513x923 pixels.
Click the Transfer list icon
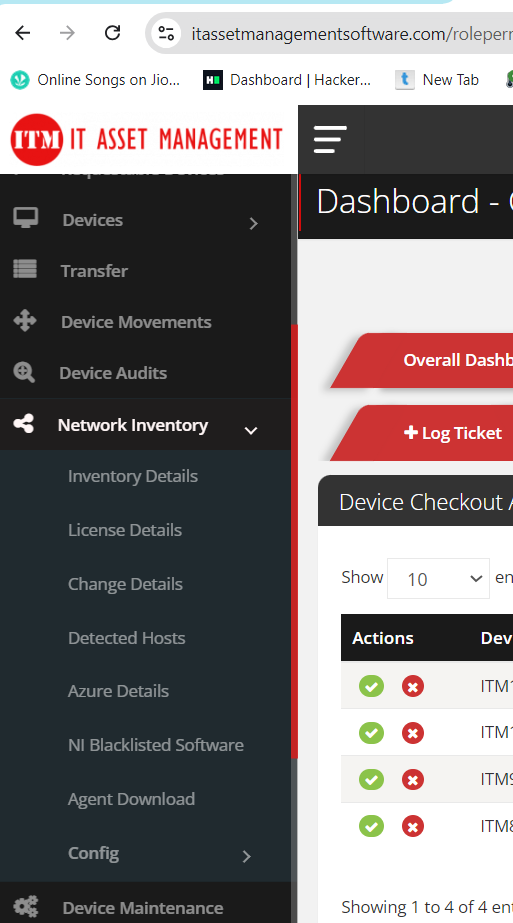coord(25,270)
